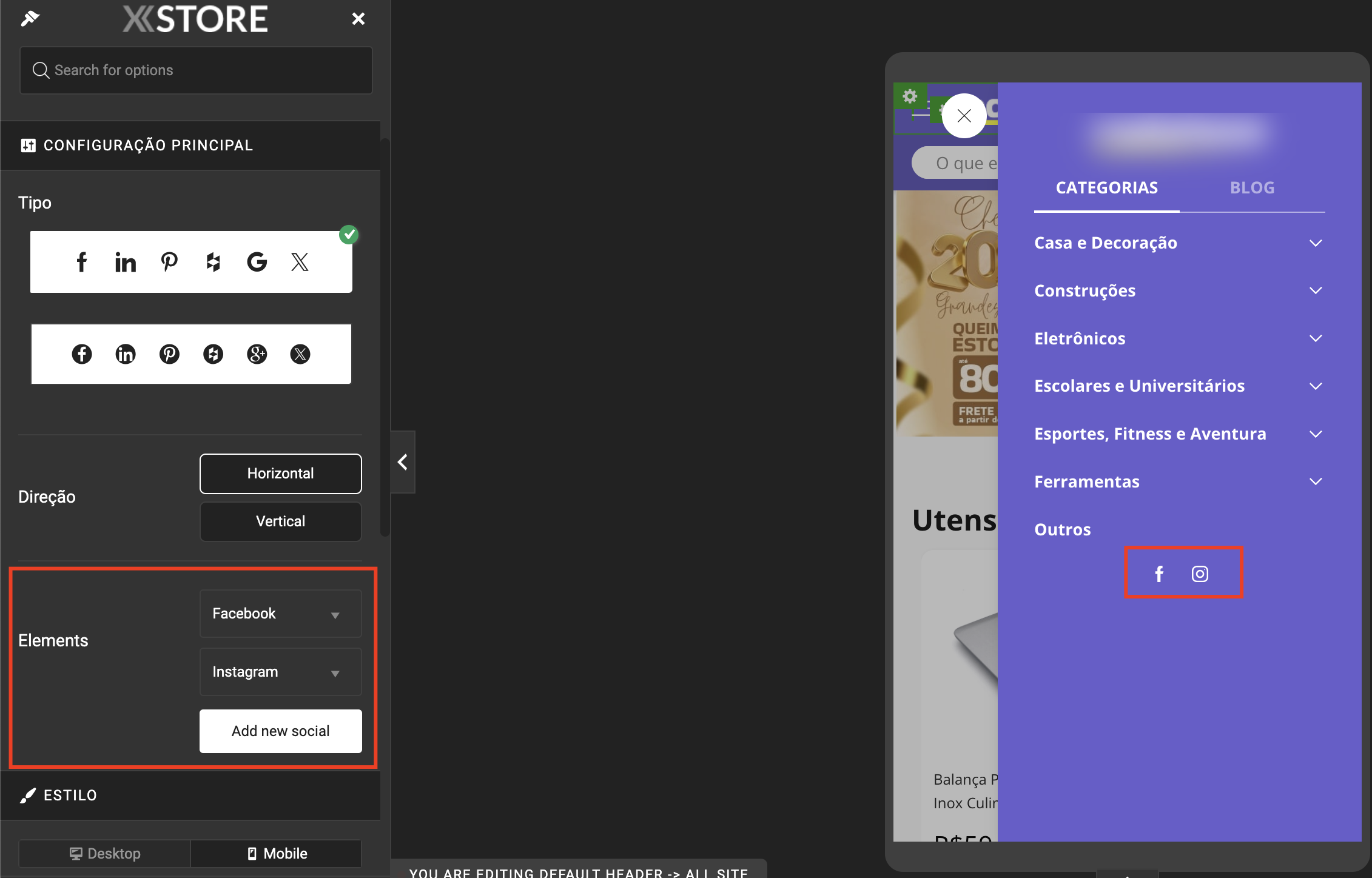
Task: Click the collapse sidebar arrow button
Action: tap(402, 462)
